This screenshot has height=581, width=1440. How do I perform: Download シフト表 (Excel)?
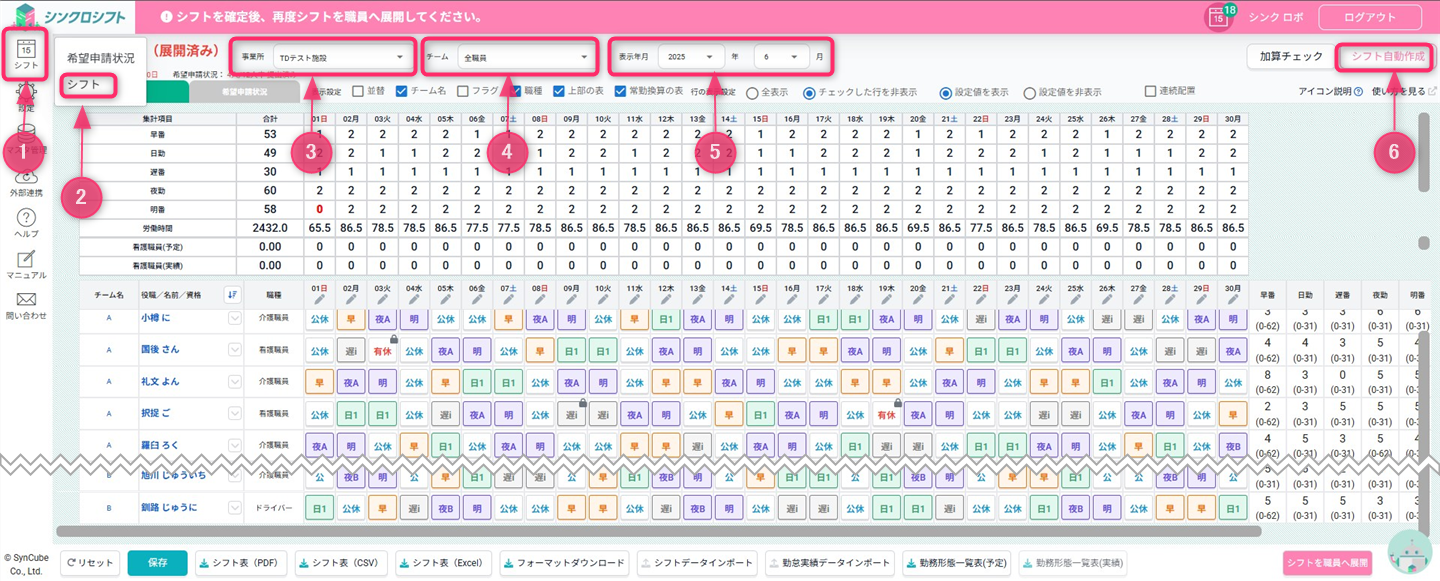coord(443,563)
